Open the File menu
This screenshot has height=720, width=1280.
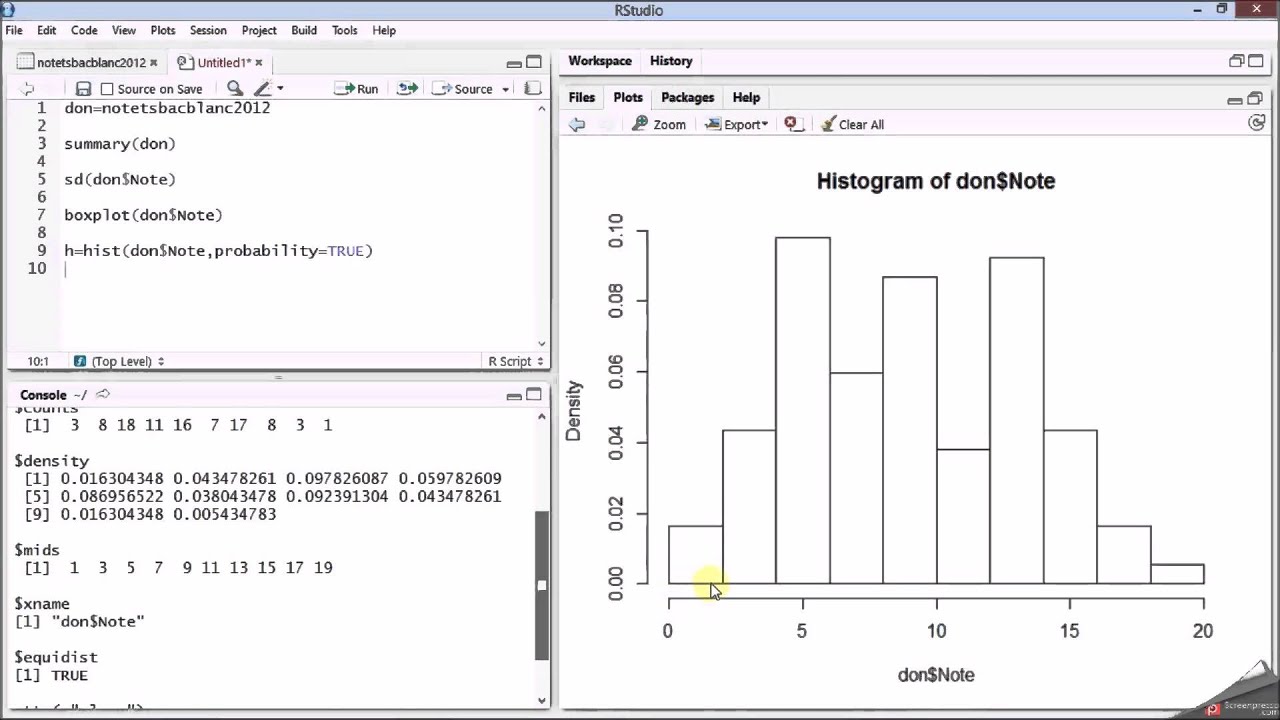[14, 30]
